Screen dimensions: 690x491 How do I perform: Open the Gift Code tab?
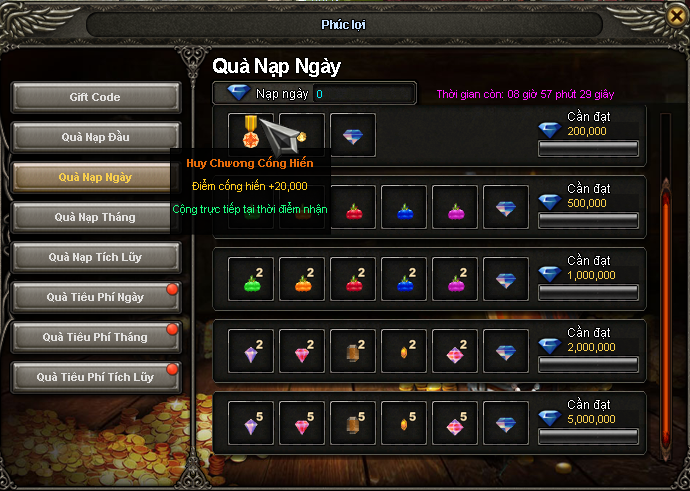95,97
